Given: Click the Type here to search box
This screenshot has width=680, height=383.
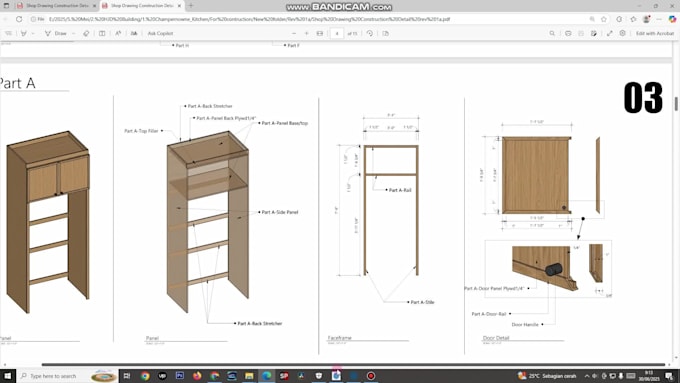Looking at the screenshot, I should [67, 376].
